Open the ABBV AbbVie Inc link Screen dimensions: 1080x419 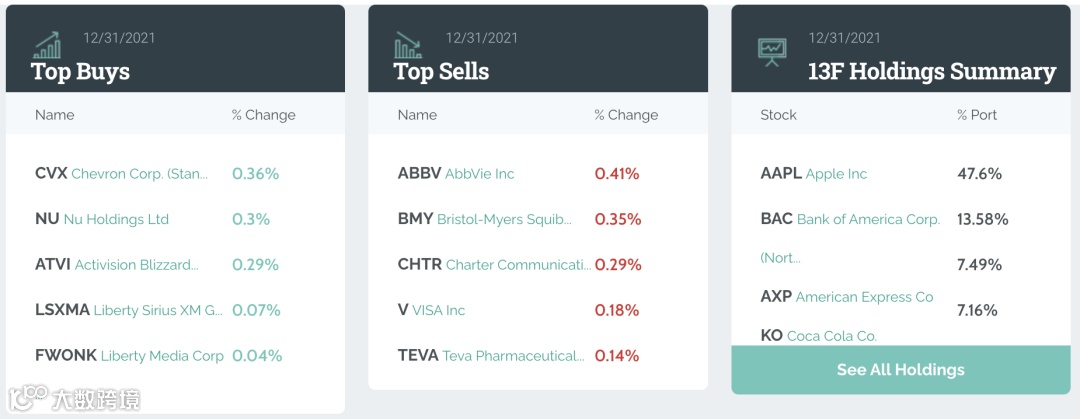point(456,174)
